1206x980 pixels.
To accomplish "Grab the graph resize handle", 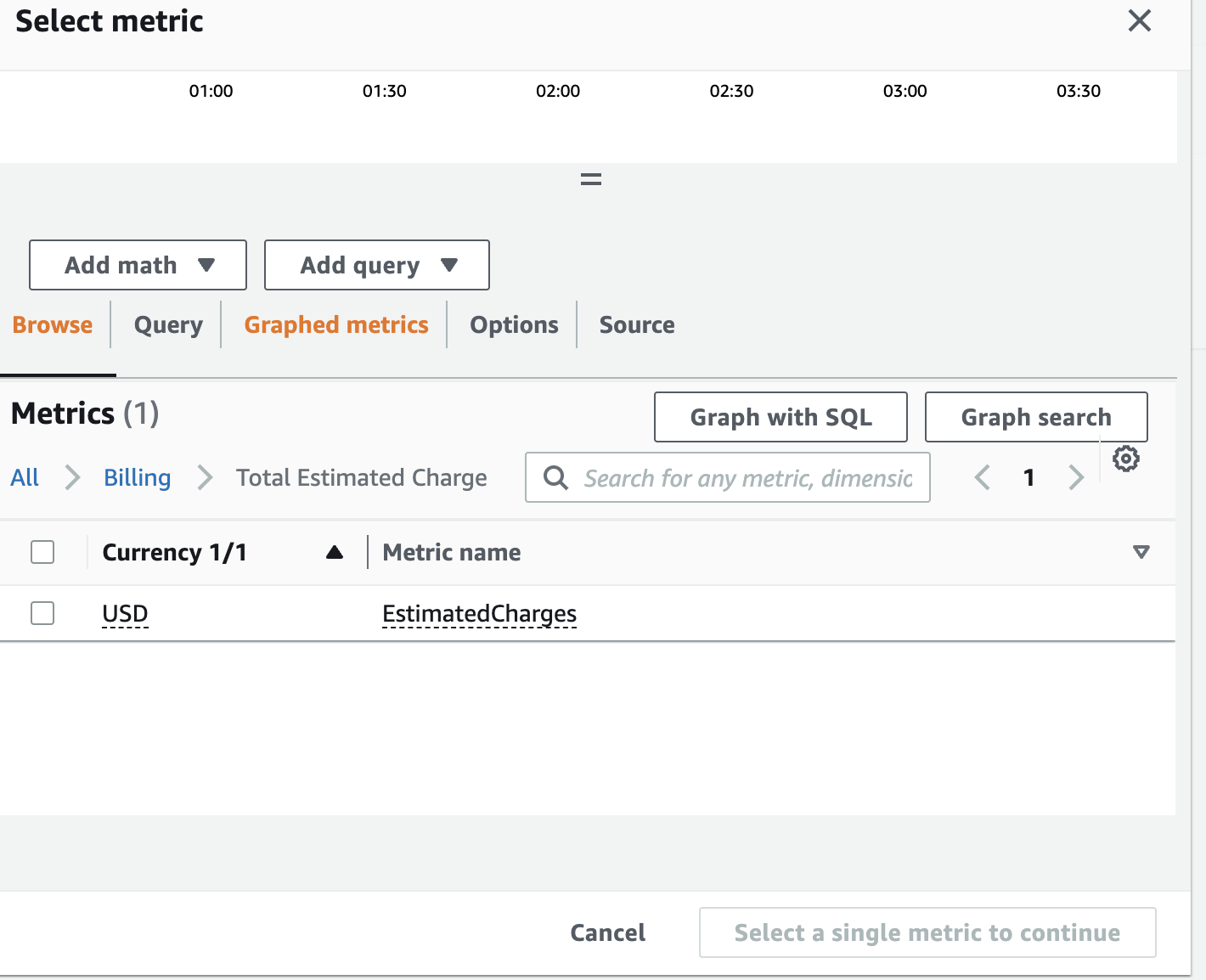I will pos(590,179).
